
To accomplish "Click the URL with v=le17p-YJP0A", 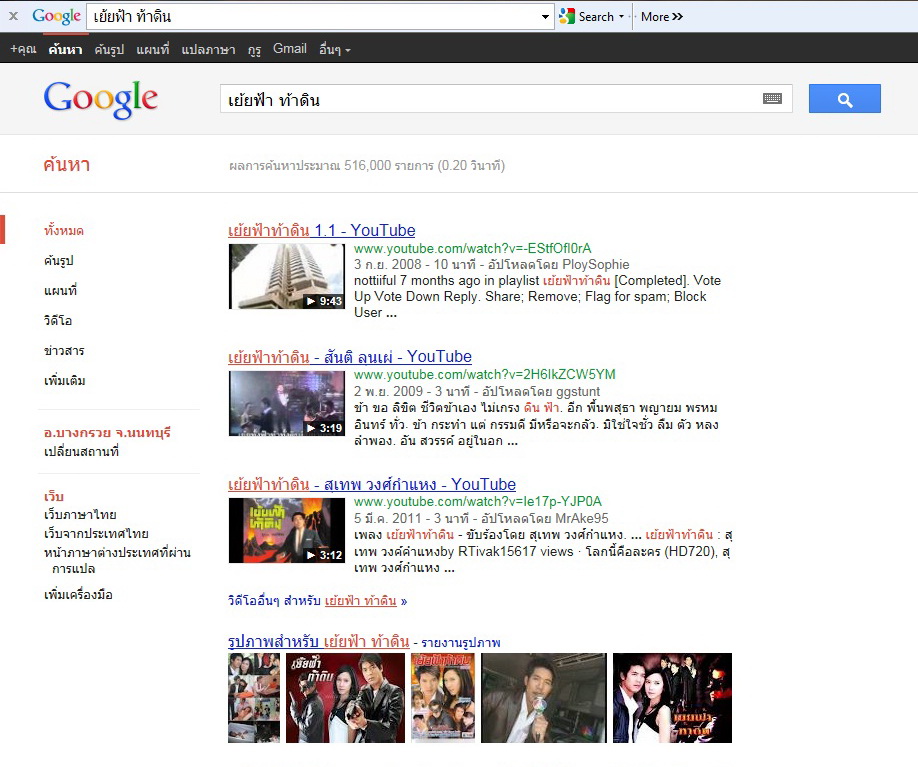I will (x=478, y=502).
